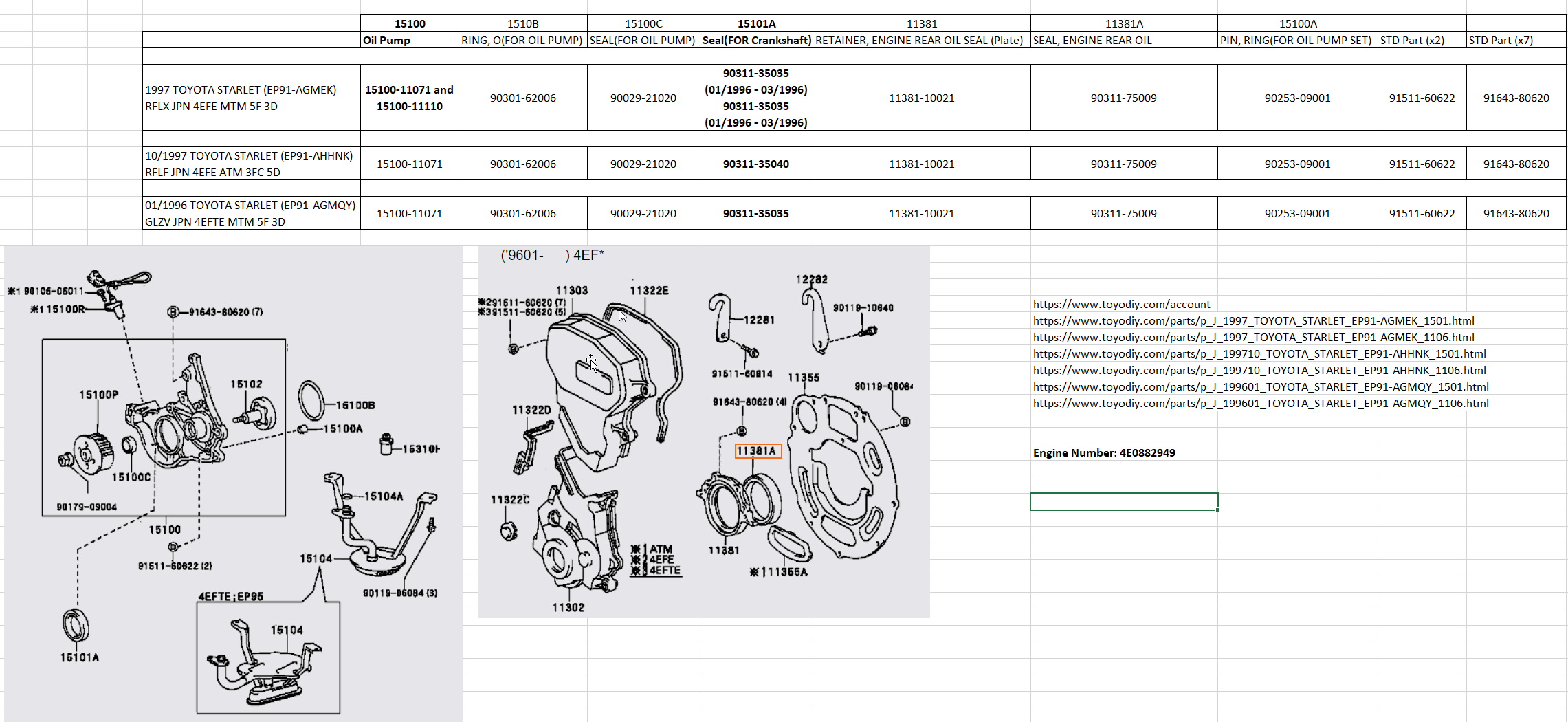Click the 4EFTE;EP95 inset oil strainer drawing
Viewport: 1568px width, 722px height.
coord(268,658)
